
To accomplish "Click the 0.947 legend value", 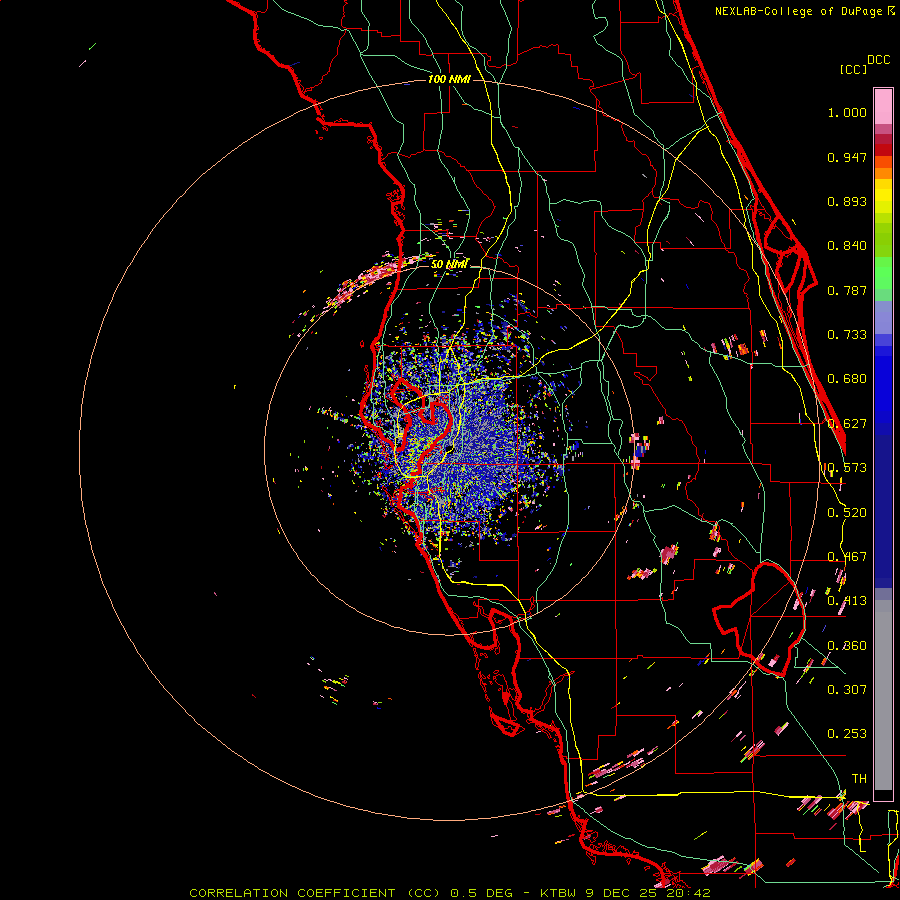I will (847, 157).
